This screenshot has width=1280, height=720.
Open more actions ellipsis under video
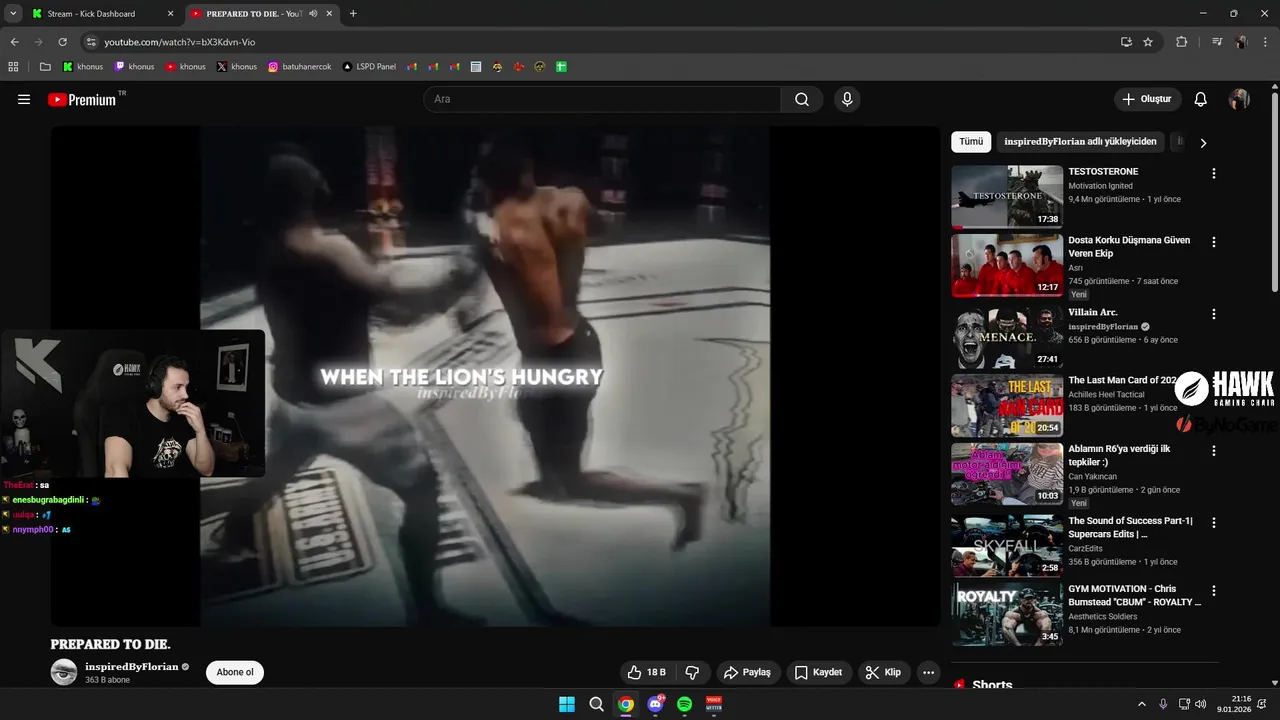pyautogui.click(x=929, y=672)
